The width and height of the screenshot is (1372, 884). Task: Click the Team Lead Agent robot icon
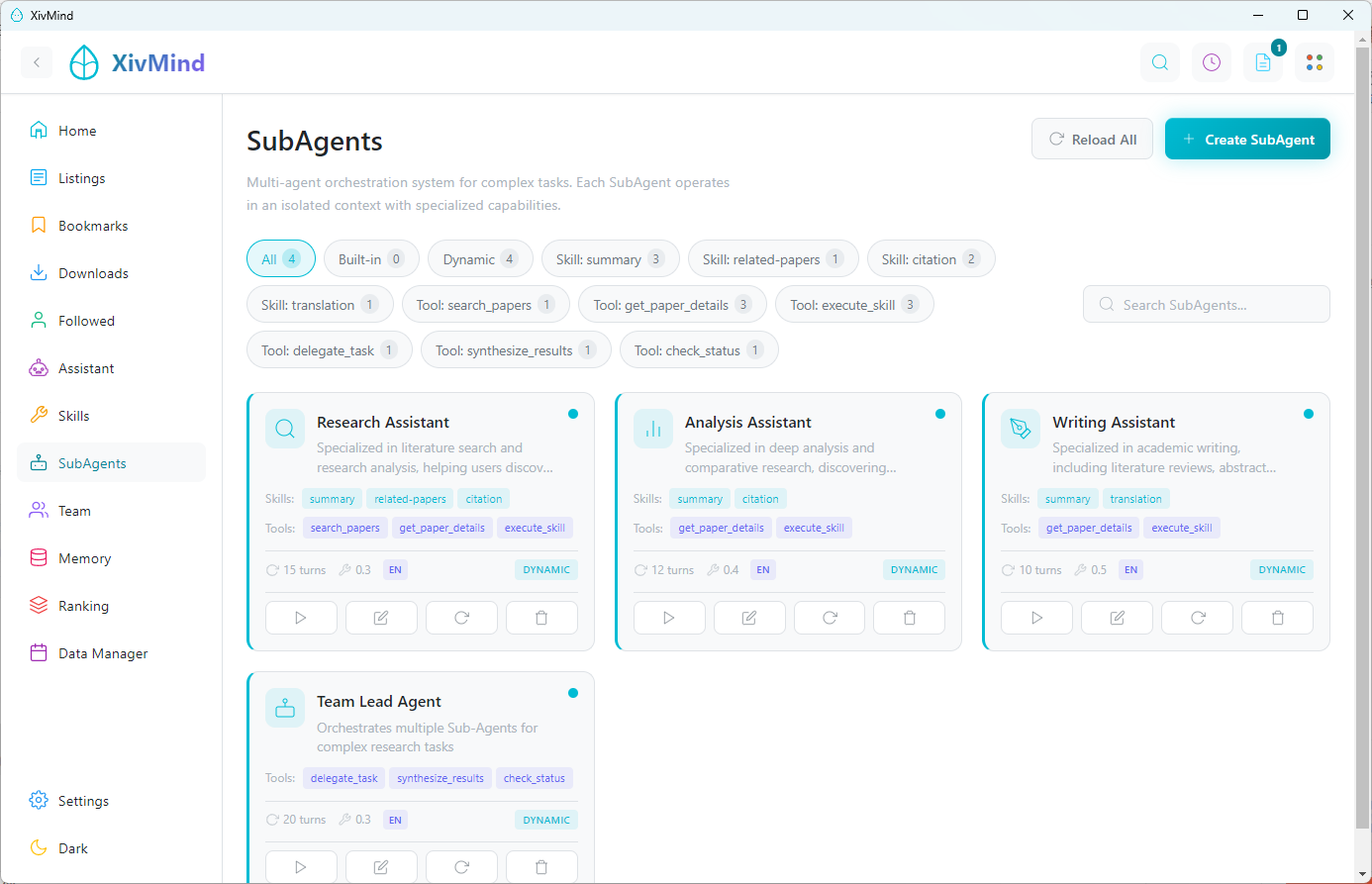285,708
